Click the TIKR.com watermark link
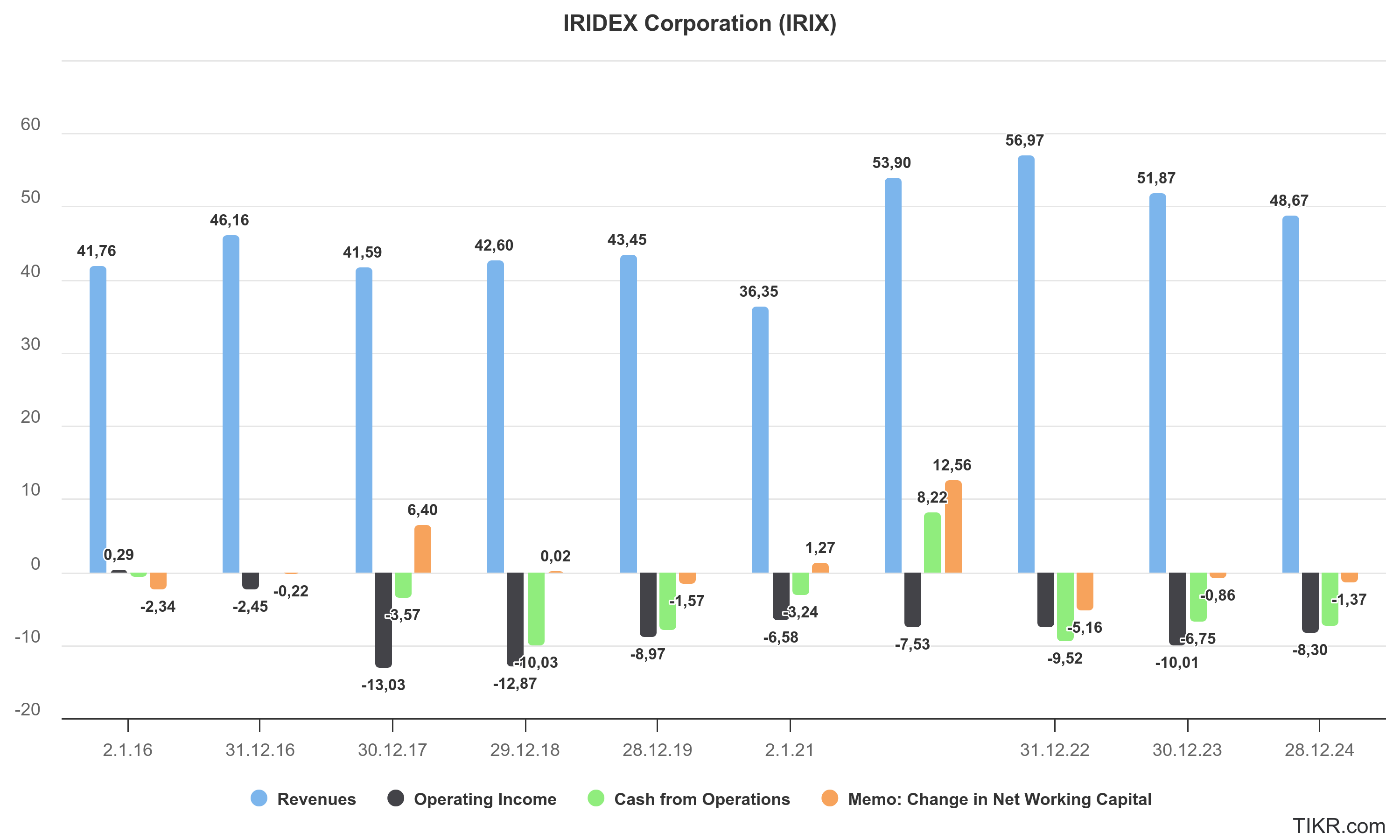Image resolution: width=1400 pixels, height=840 pixels. 1338,826
